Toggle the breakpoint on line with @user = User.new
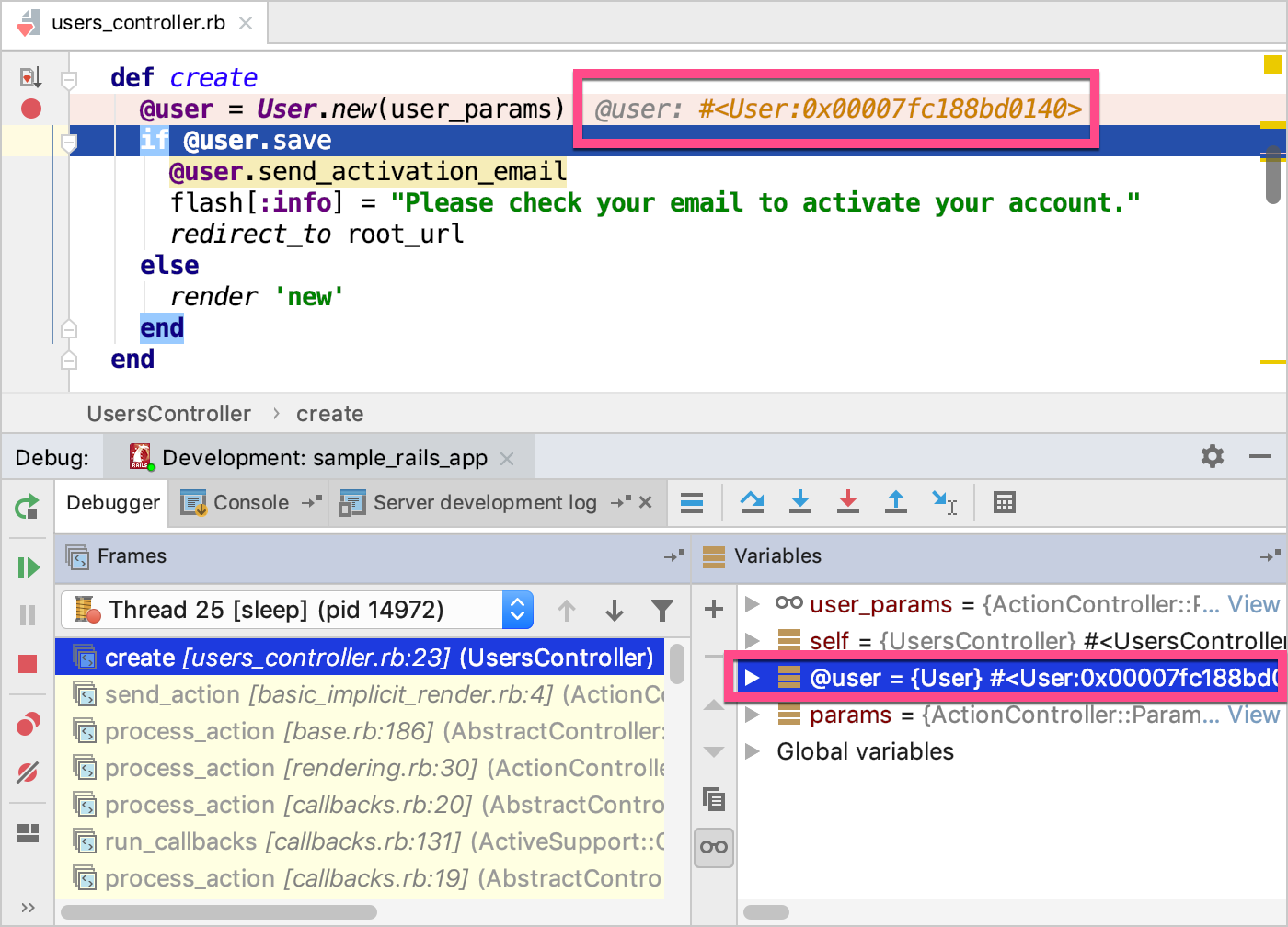 pos(31,109)
